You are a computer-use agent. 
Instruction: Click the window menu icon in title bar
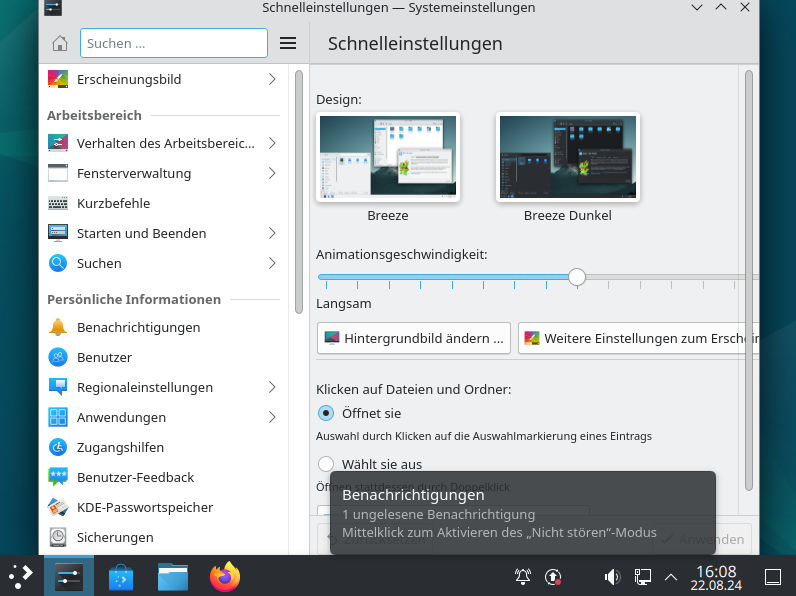click(x=53, y=8)
